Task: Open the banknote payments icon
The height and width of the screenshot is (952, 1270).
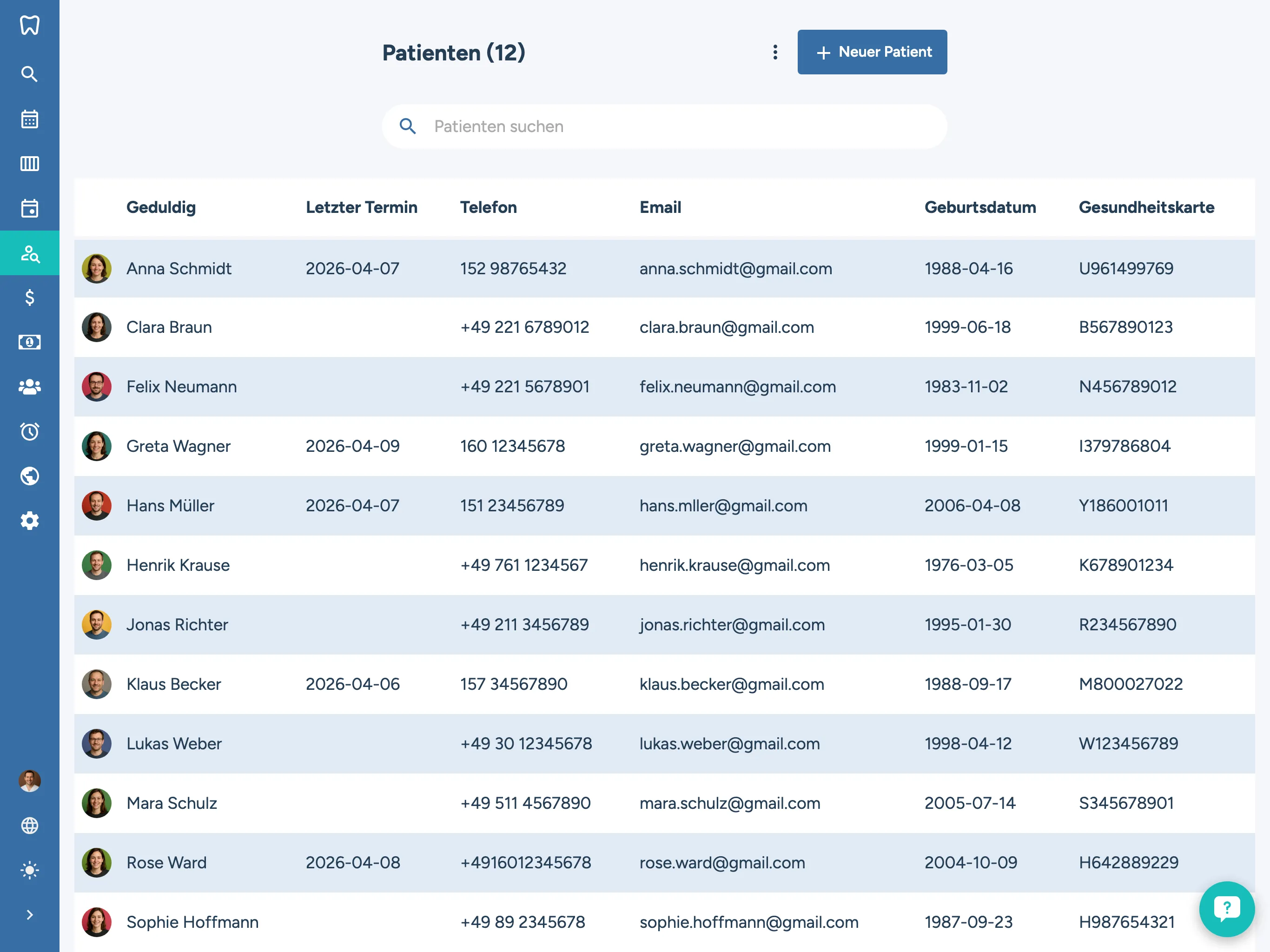Action: pyautogui.click(x=29, y=342)
